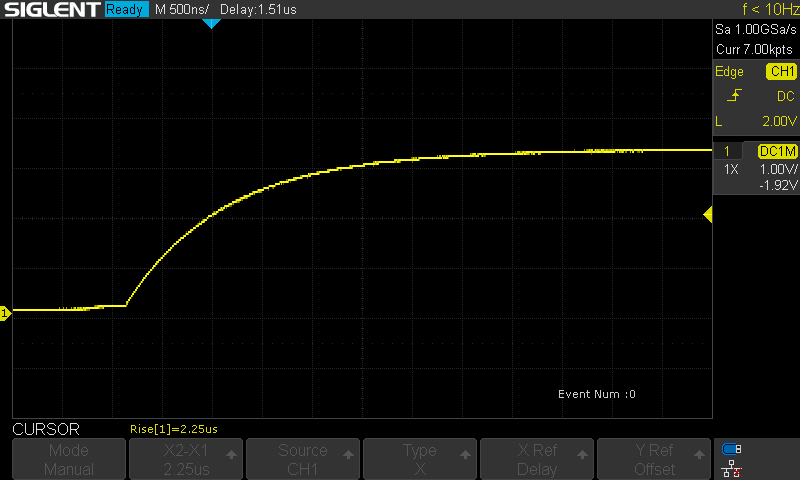Click the USB device status icon
This screenshot has height=480, width=800.
coord(731,449)
